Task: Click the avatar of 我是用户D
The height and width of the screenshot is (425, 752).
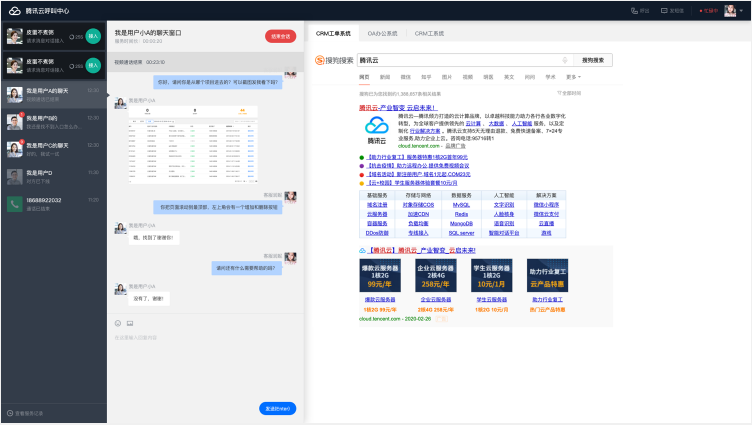Action: (15, 177)
